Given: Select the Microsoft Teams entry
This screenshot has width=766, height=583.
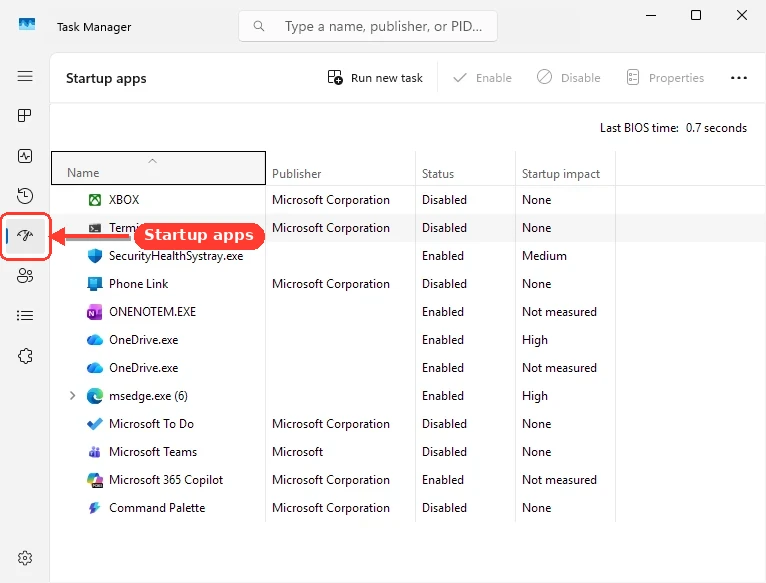Looking at the screenshot, I should coord(153,452).
